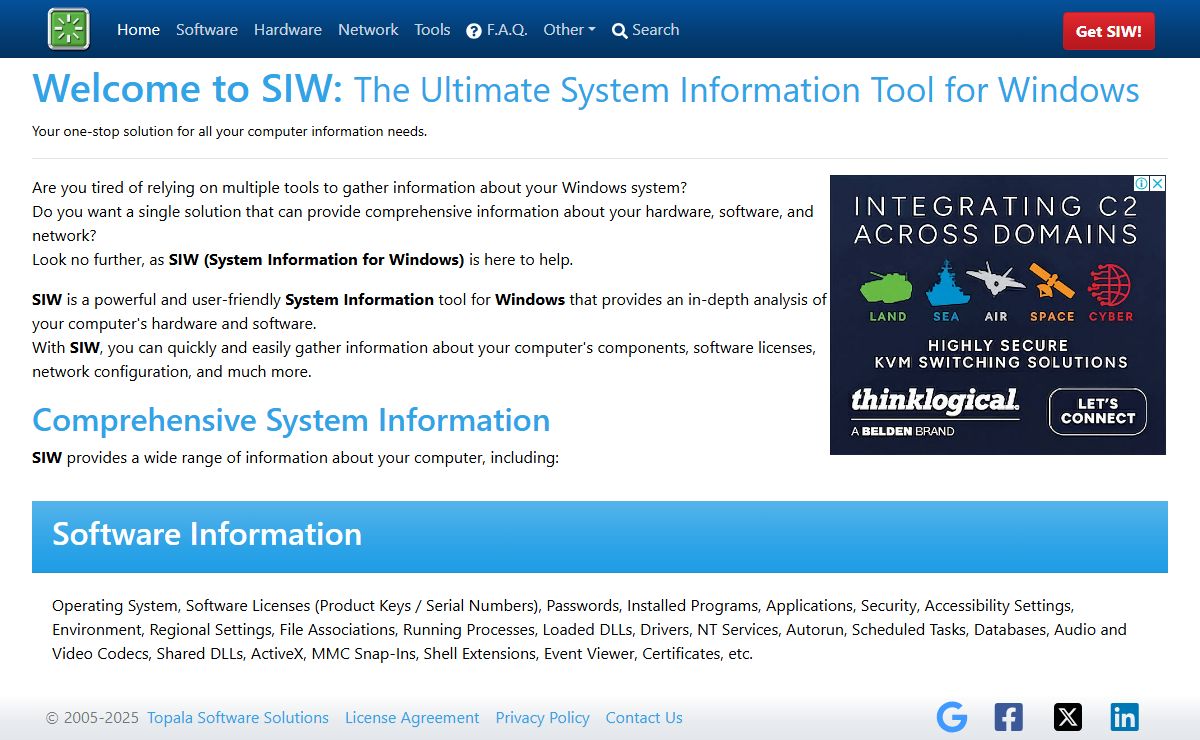Open the F.A.Q. page
This screenshot has width=1200, height=740.
point(497,30)
